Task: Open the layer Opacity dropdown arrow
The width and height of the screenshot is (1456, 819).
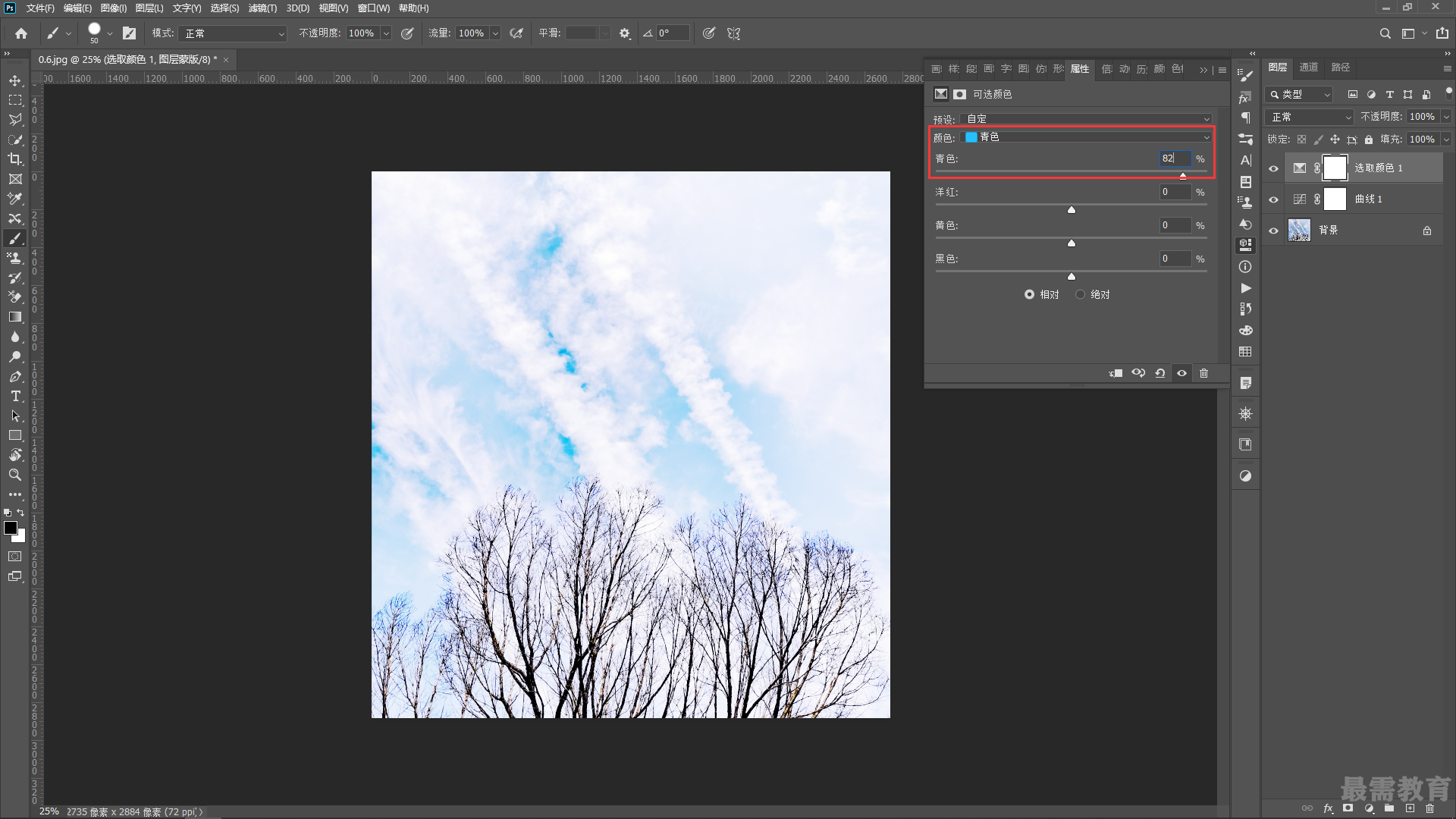Action: (x=1445, y=117)
